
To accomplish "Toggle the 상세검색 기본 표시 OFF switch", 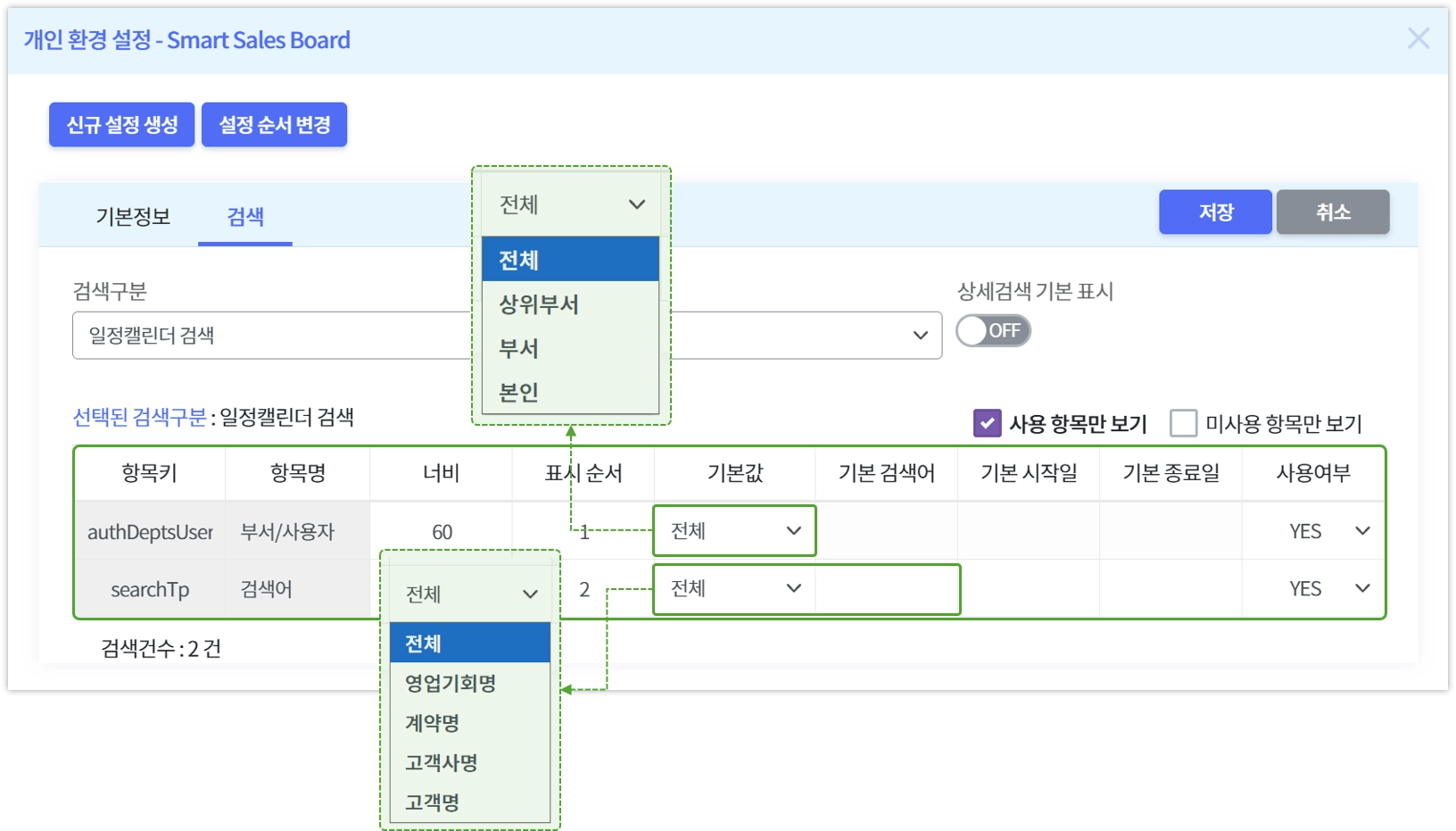I will 993,330.
